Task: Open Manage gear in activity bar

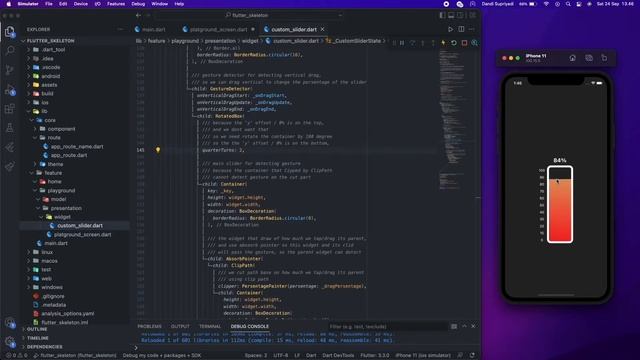Action: (10, 341)
